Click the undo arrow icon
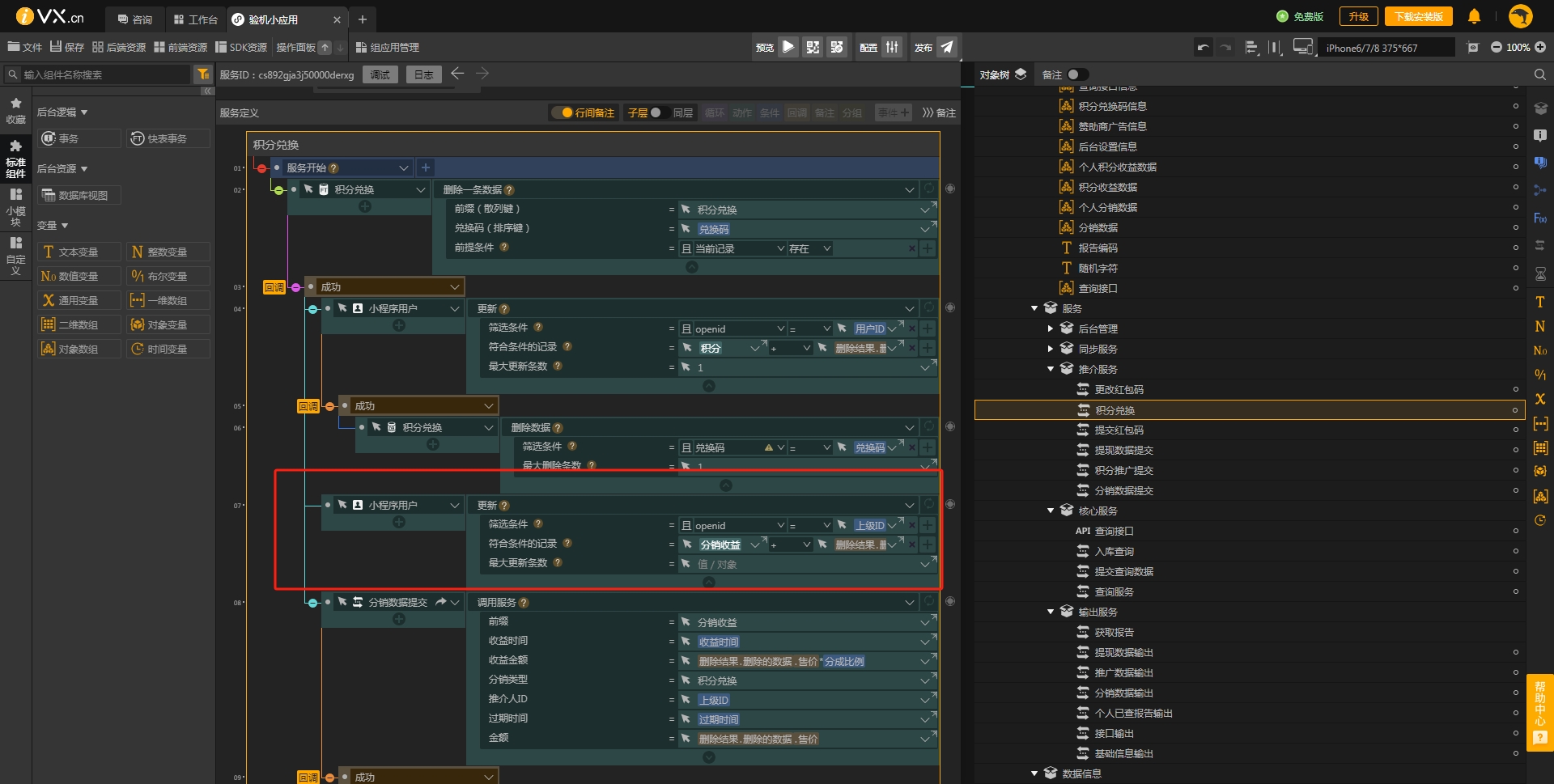The height and width of the screenshot is (784, 1554). click(x=1204, y=48)
